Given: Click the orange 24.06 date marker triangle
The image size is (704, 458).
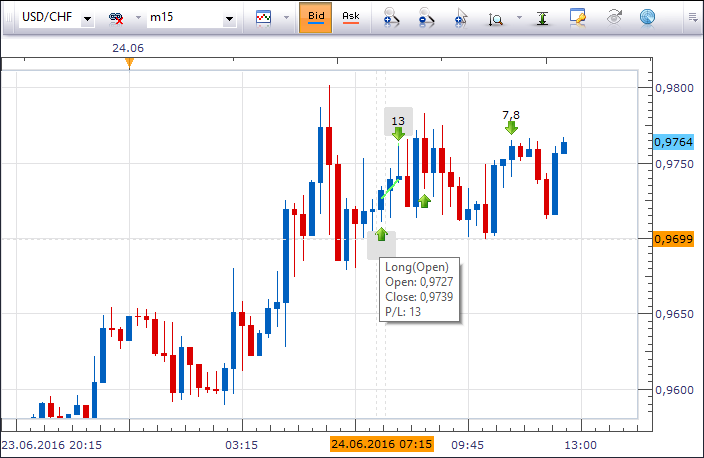Looking at the screenshot, I should [x=129, y=63].
